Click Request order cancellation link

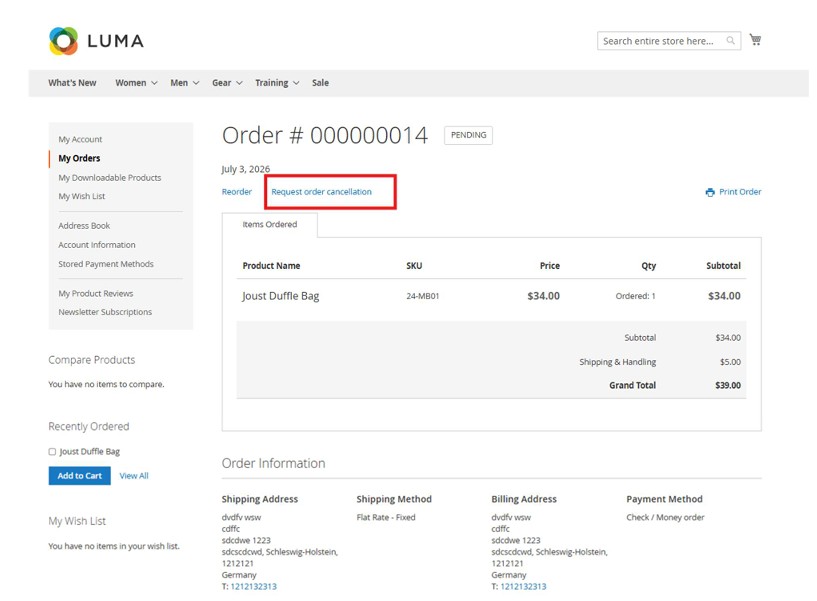coord(321,192)
